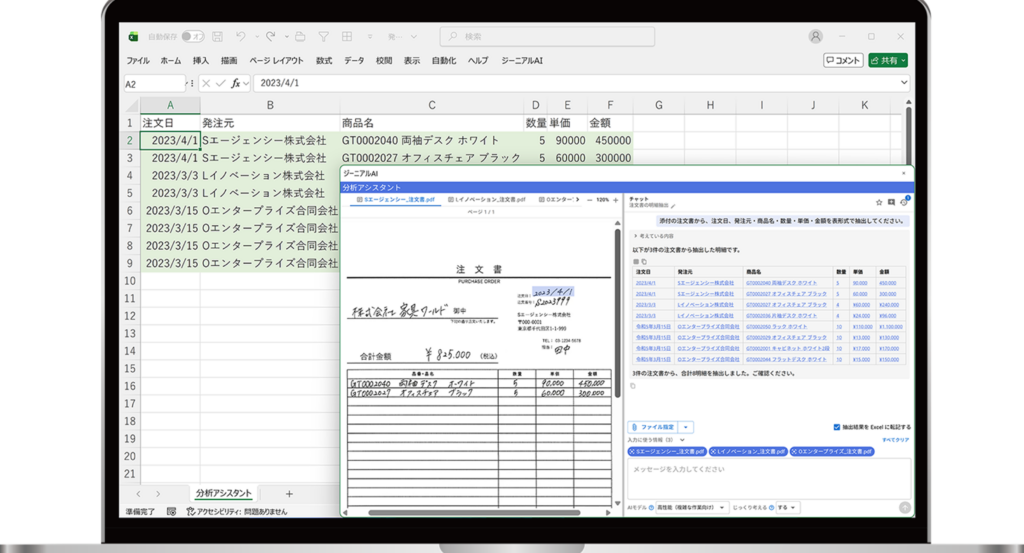Click the fx insert function icon

coord(236,84)
